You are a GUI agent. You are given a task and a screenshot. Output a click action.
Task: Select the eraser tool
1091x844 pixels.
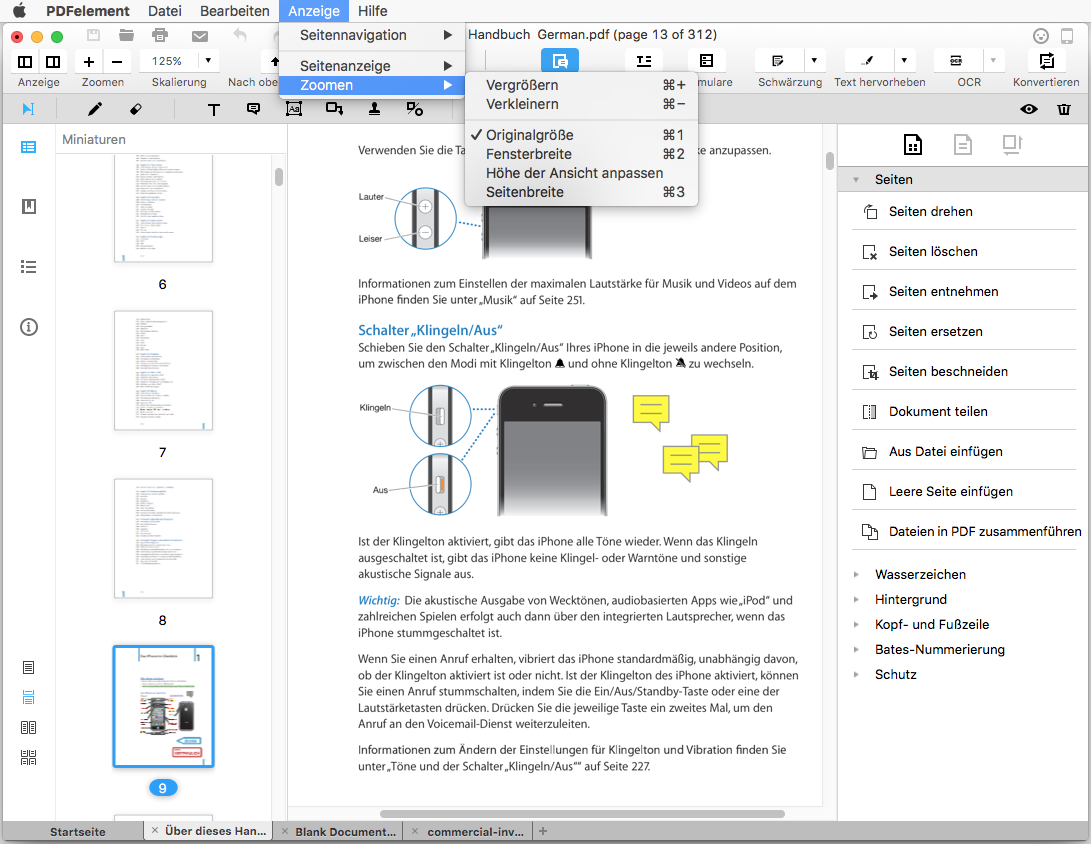[x=136, y=109]
